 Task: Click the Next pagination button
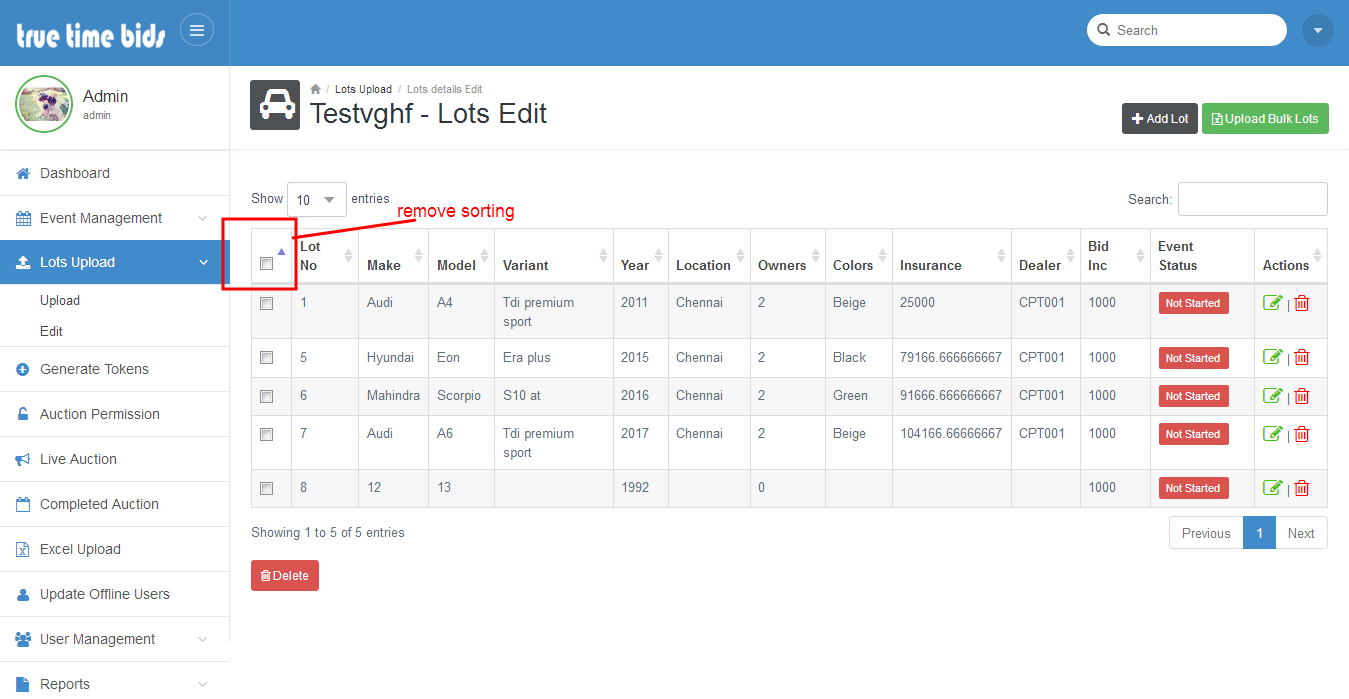(1300, 533)
